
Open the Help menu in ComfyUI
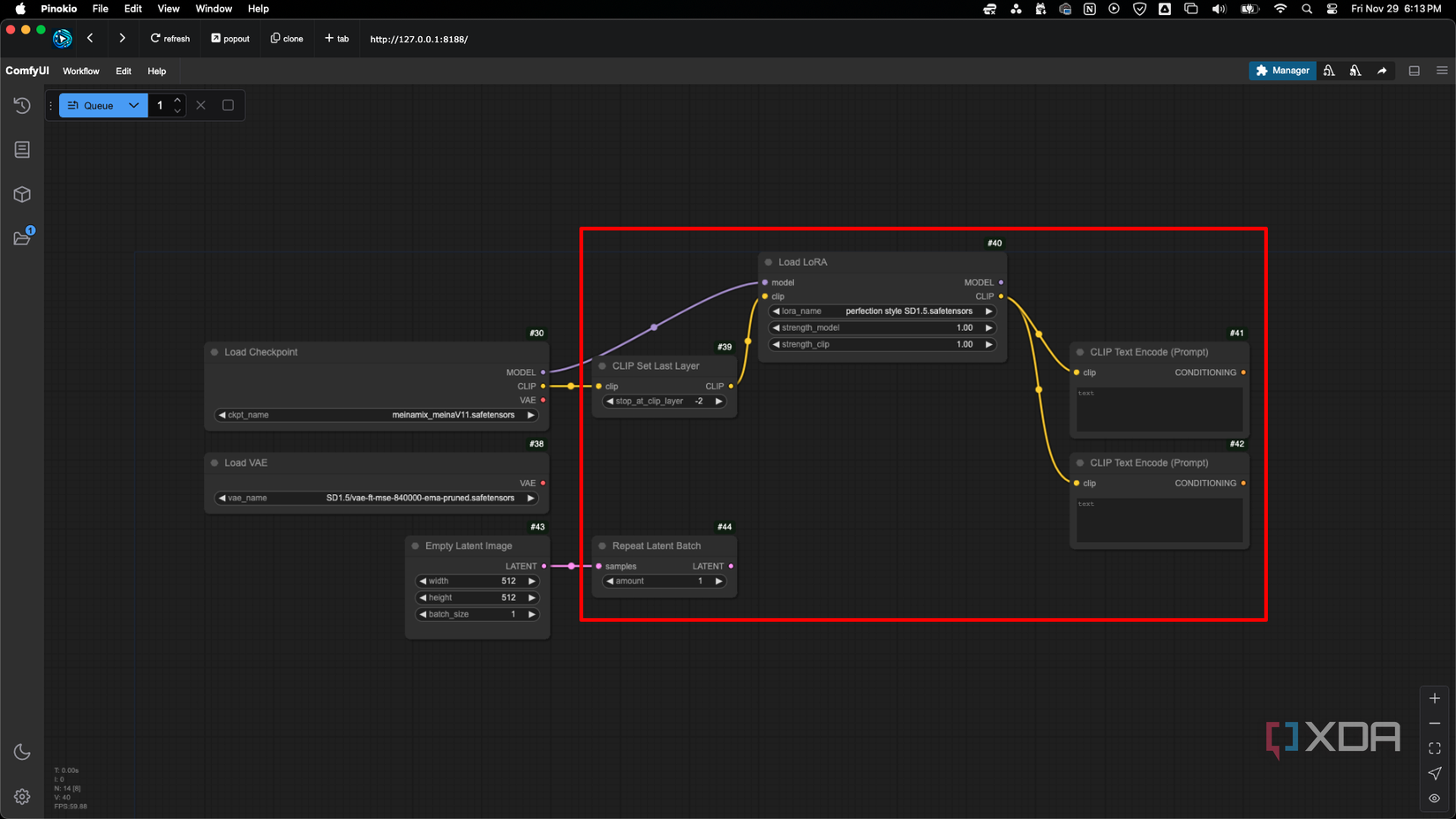point(156,71)
